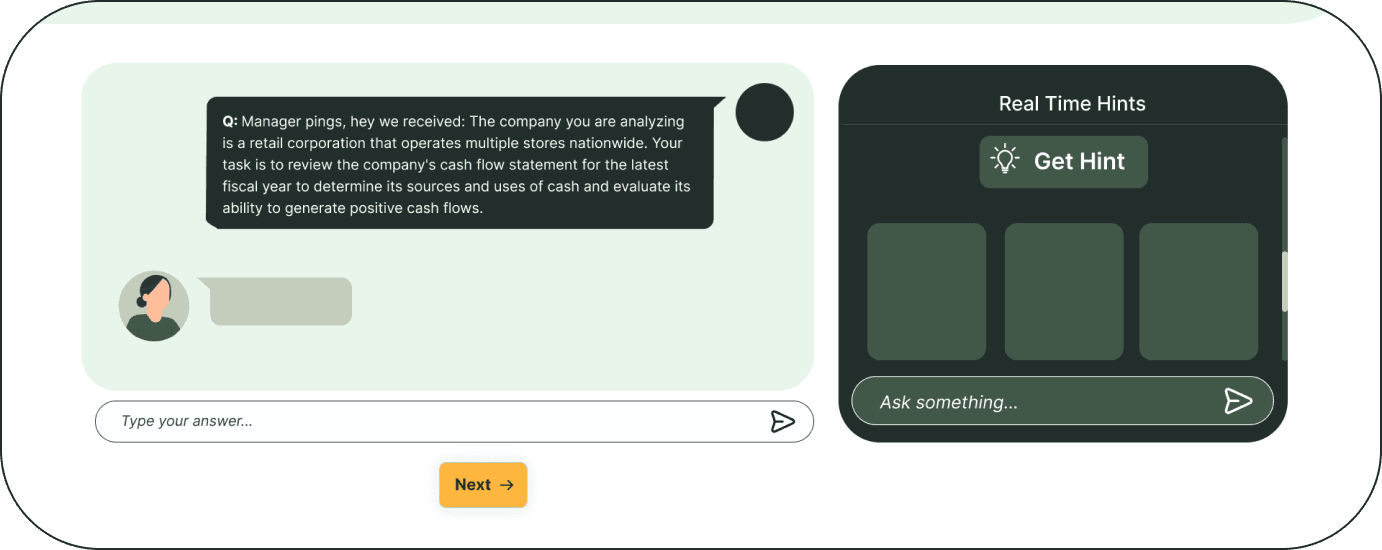The image size is (1382, 550).
Task: Select the middle hint card
Action: (1064, 291)
